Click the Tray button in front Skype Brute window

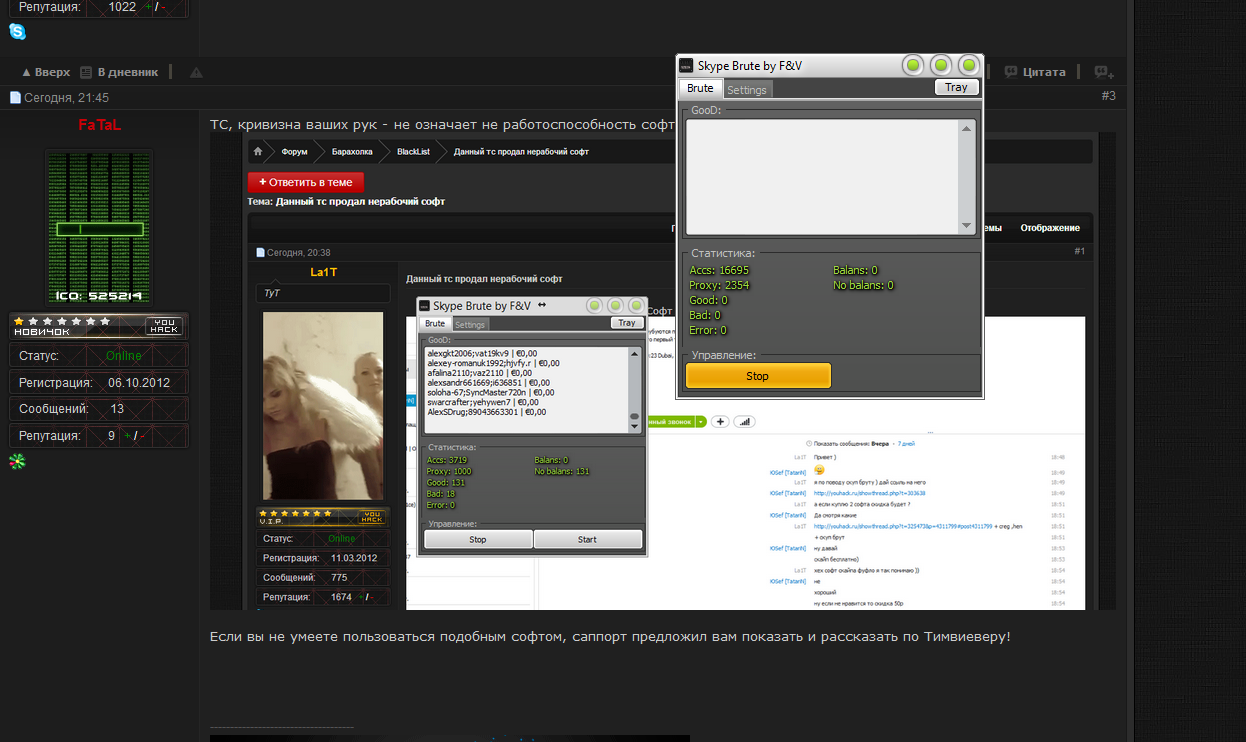956,87
